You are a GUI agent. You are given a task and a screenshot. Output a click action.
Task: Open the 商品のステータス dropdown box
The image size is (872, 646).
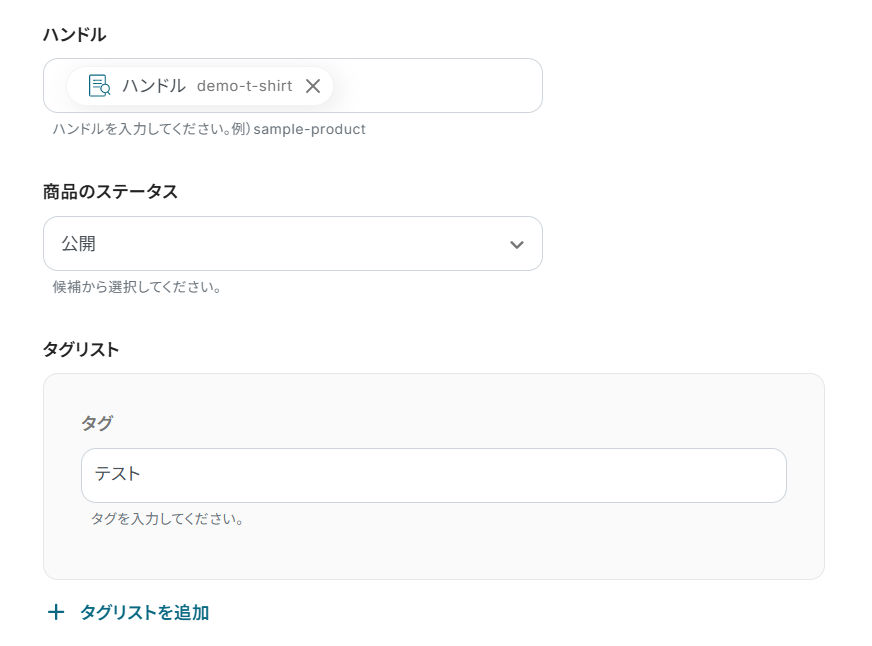coord(292,244)
